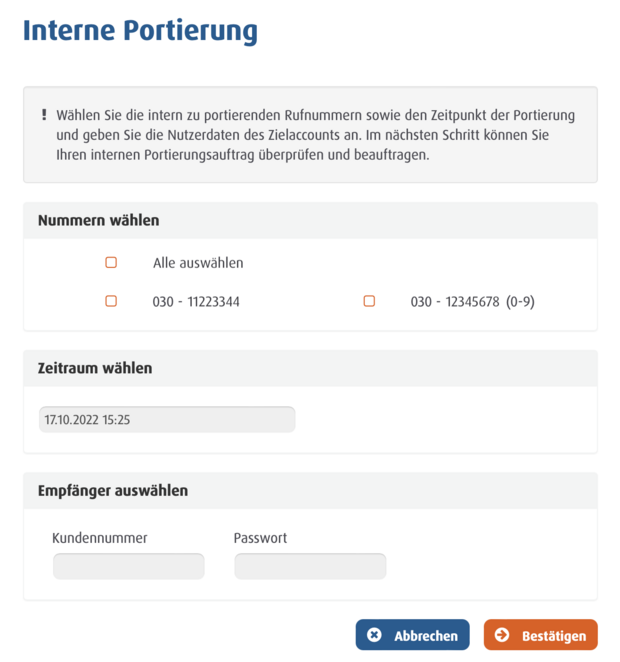Enable the "Alle auswählen" checkbox
The height and width of the screenshot is (662, 620).
point(111,263)
